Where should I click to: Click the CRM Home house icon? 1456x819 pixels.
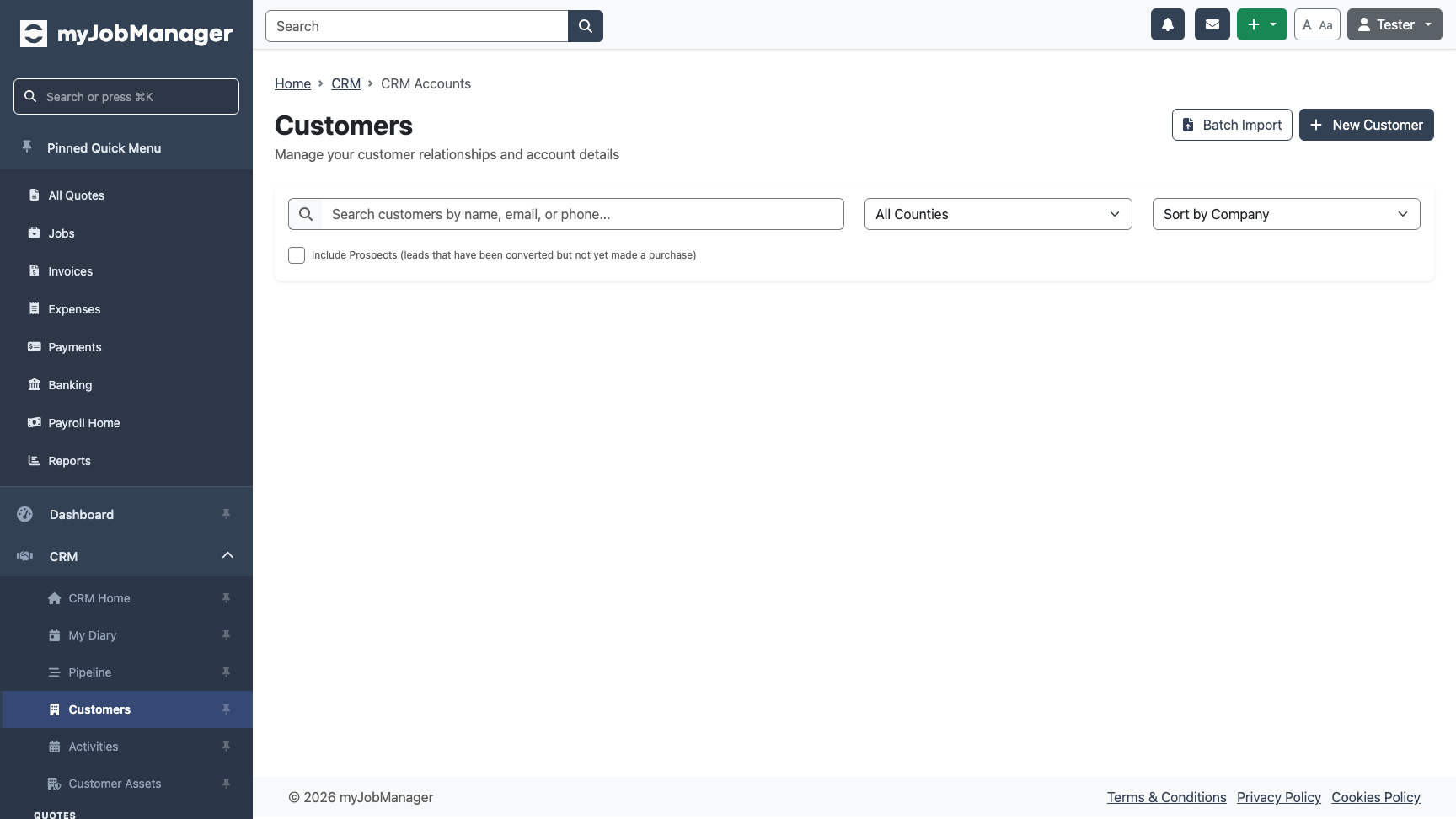click(55, 598)
